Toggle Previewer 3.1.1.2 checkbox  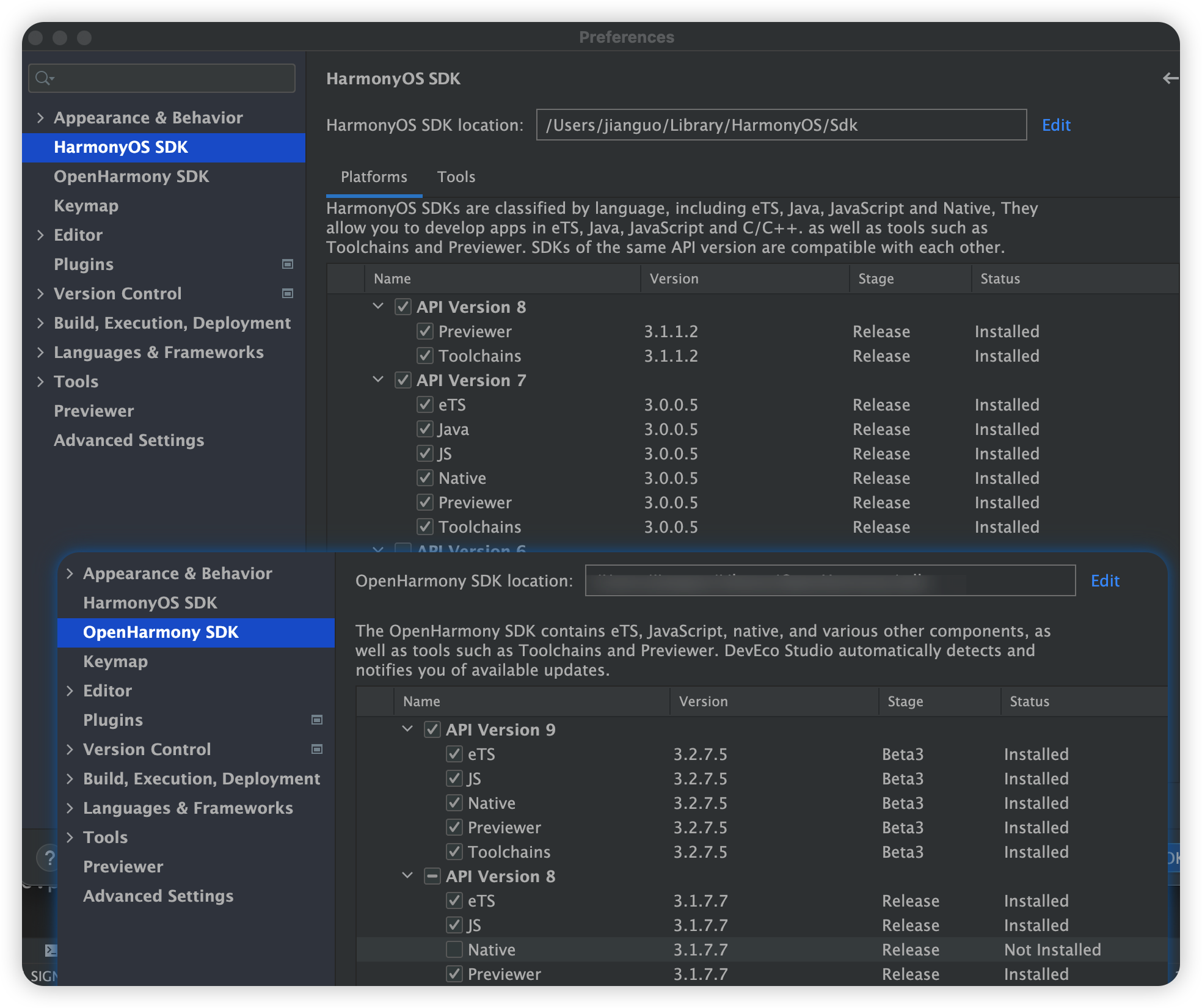tap(425, 331)
